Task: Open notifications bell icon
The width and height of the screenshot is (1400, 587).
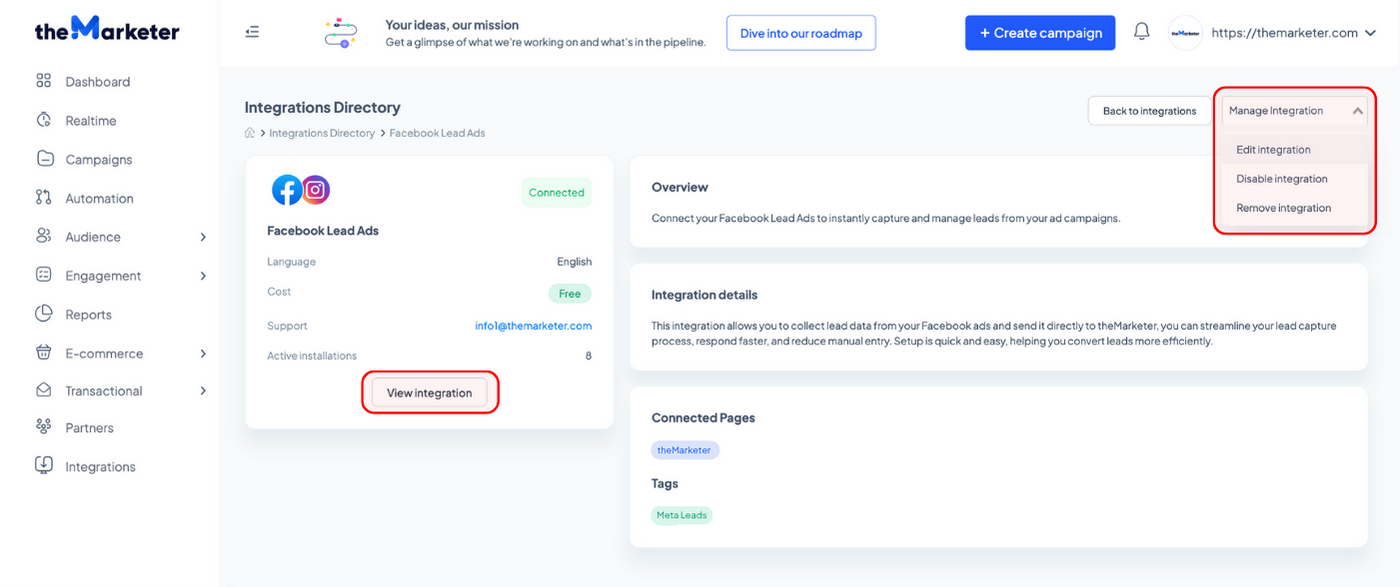Action: tap(1141, 32)
